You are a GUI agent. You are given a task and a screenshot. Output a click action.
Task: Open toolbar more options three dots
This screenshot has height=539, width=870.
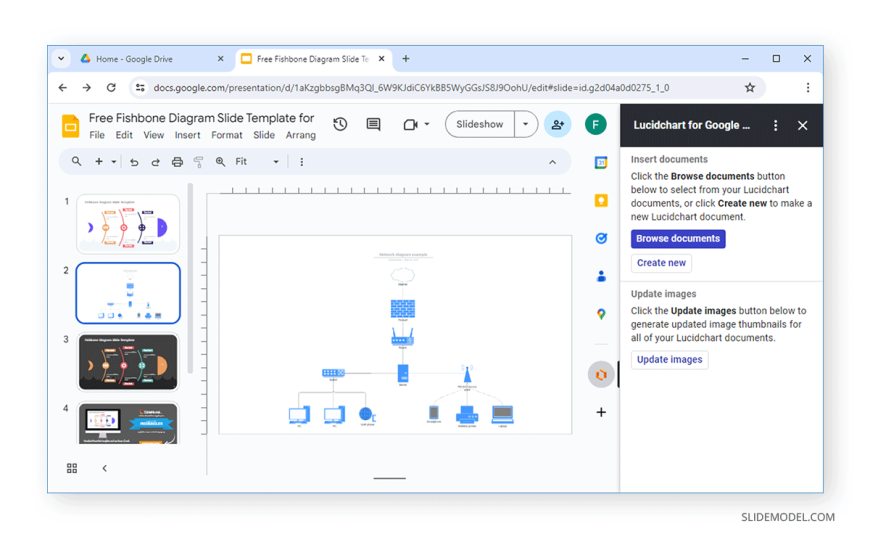point(301,162)
